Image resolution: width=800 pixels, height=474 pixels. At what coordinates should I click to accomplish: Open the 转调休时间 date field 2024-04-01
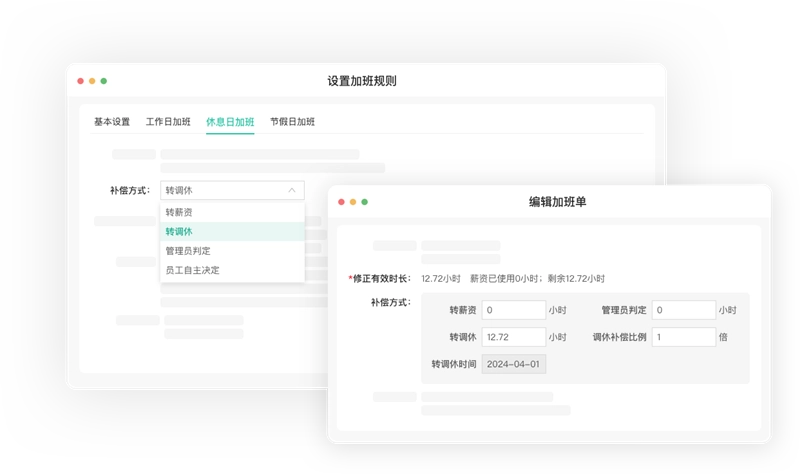point(513,364)
